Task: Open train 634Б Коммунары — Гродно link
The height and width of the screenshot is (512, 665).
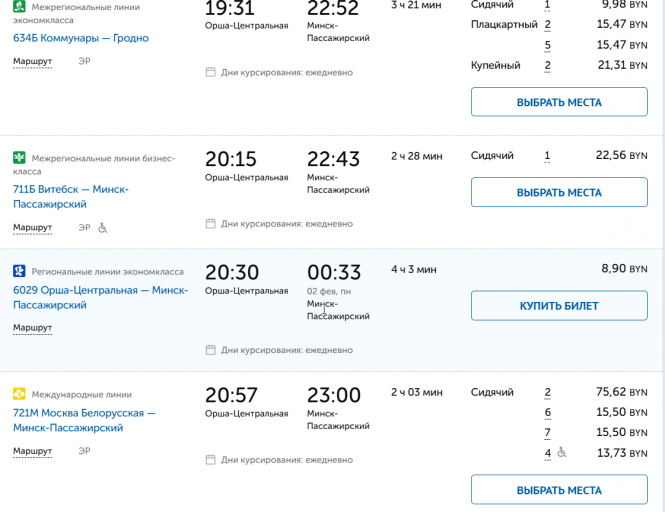Action: (x=81, y=38)
